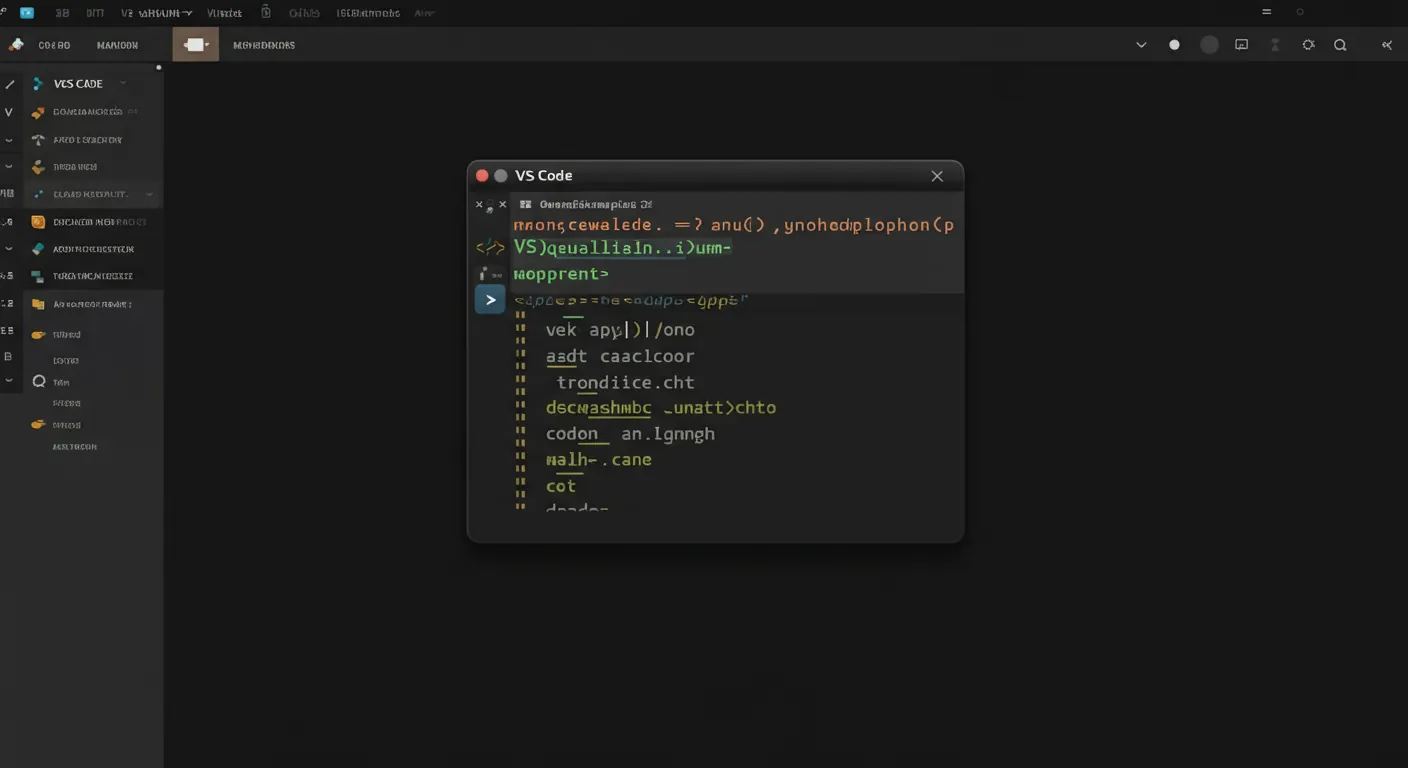Click the pencil icon atop the far-left strip
This screenshot has height=768, width=1408.
pyautogui.click(x=9, y=84)
